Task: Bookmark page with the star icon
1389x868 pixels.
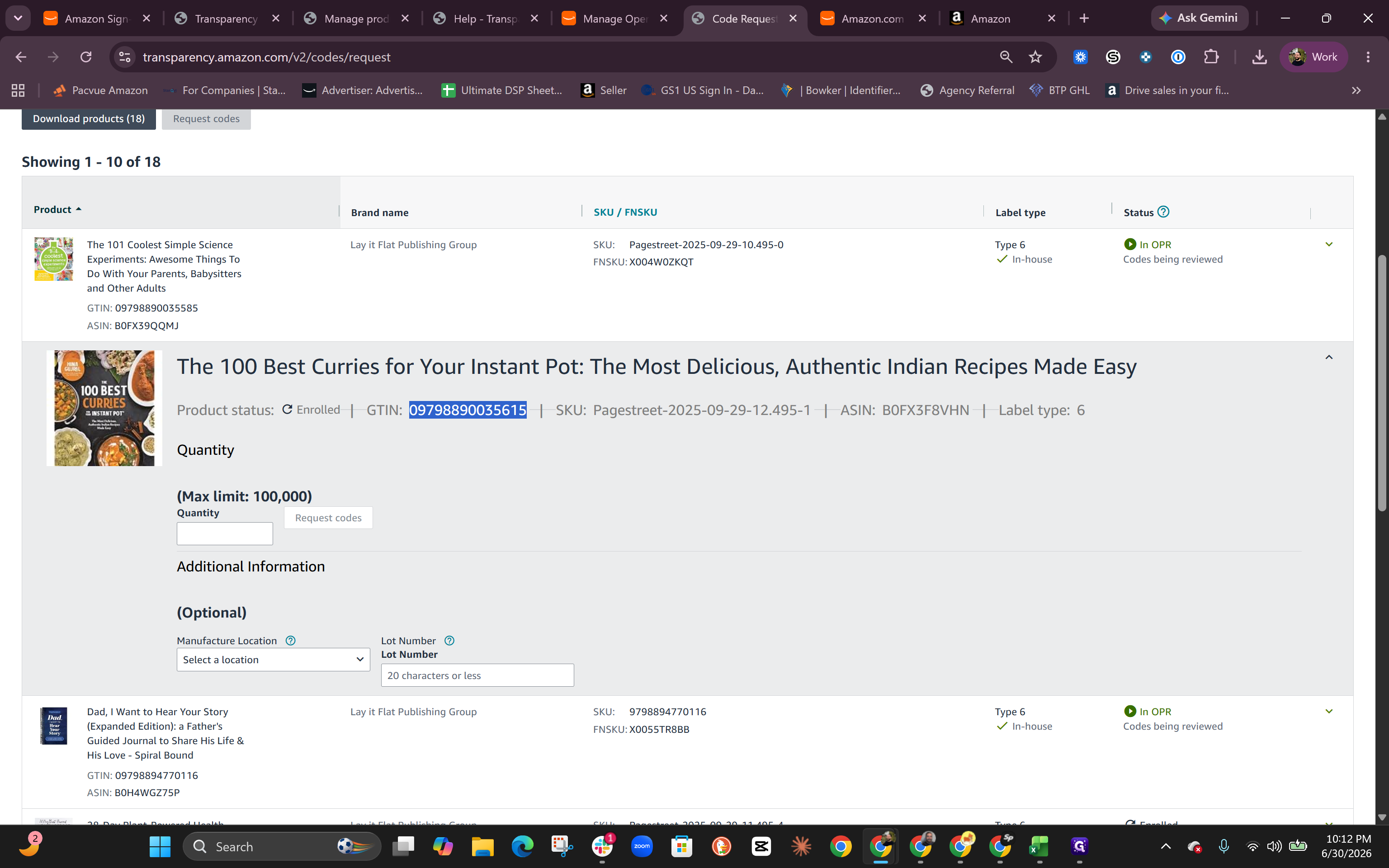Action: pos(1035,57)
